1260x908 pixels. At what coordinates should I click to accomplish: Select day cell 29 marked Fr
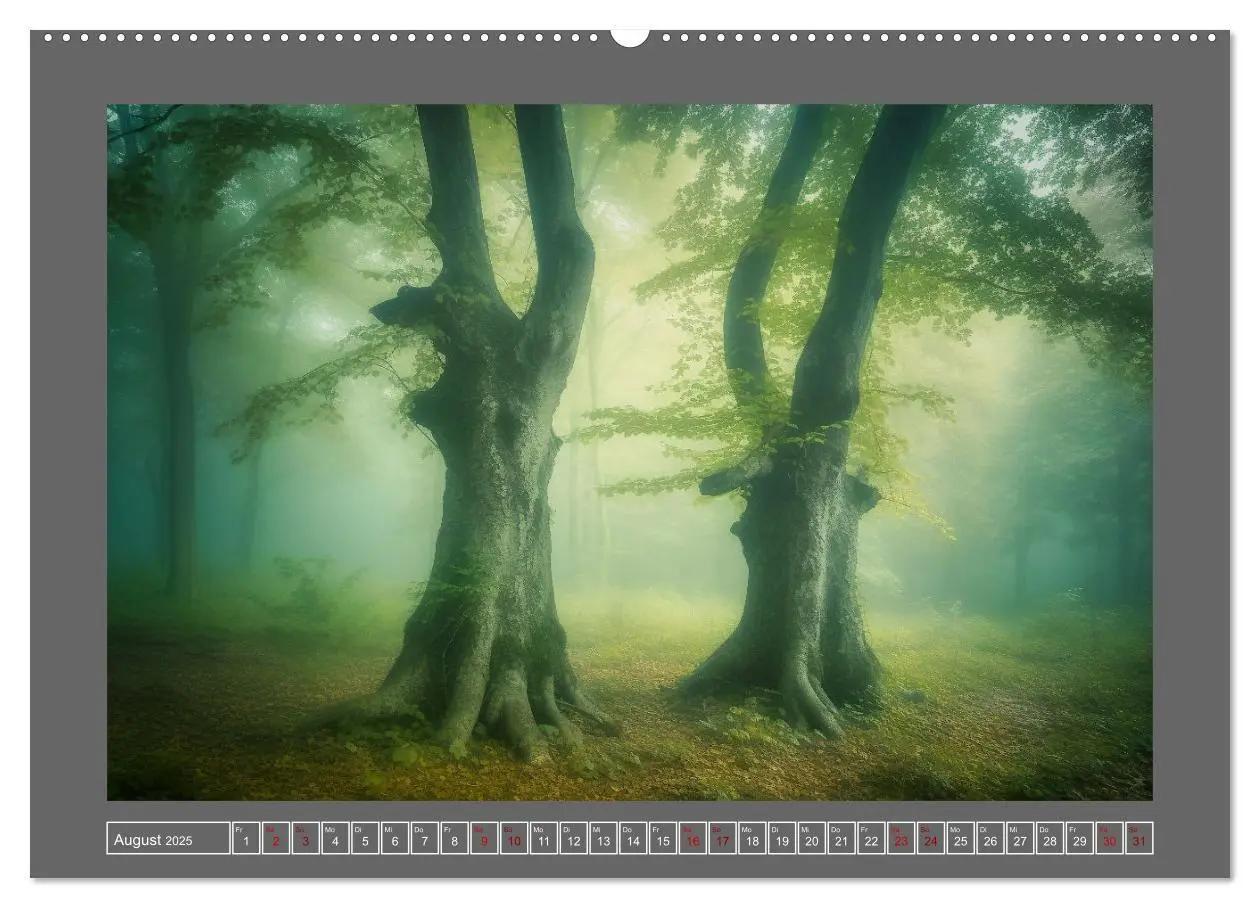point(1079,839)
